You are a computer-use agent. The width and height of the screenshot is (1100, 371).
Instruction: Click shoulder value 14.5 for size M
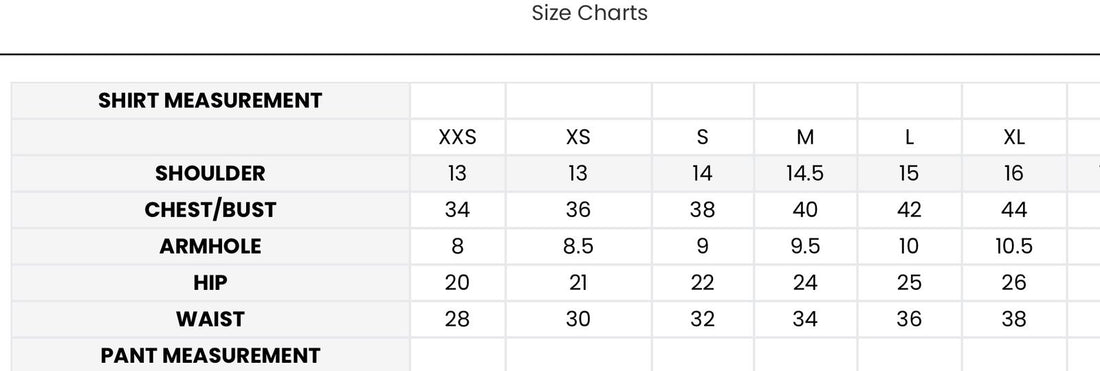(805, 173)
